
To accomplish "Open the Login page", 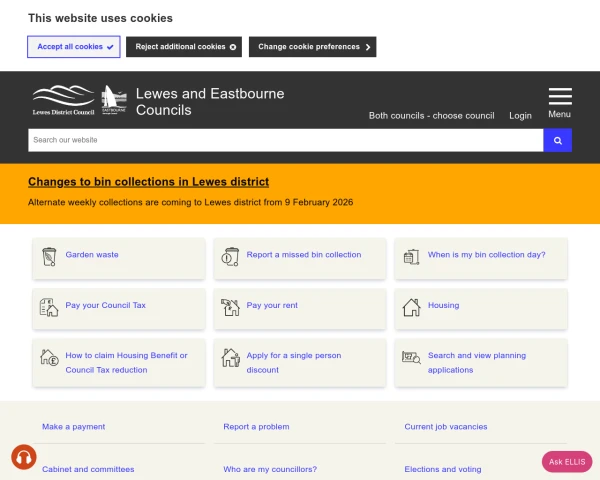I will [520, 116].
